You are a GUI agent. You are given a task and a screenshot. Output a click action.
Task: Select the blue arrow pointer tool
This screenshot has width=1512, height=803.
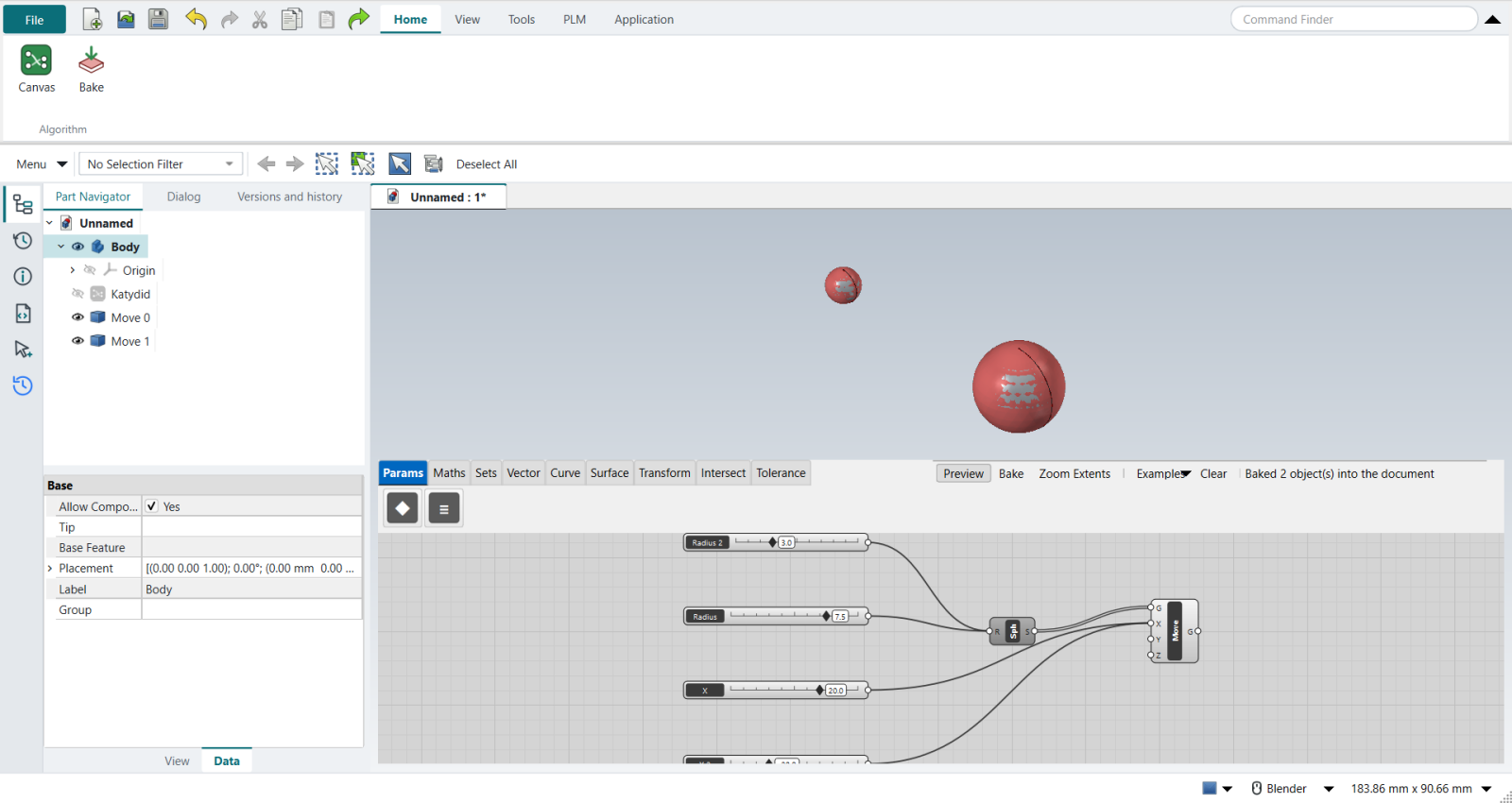pos(400,163)
